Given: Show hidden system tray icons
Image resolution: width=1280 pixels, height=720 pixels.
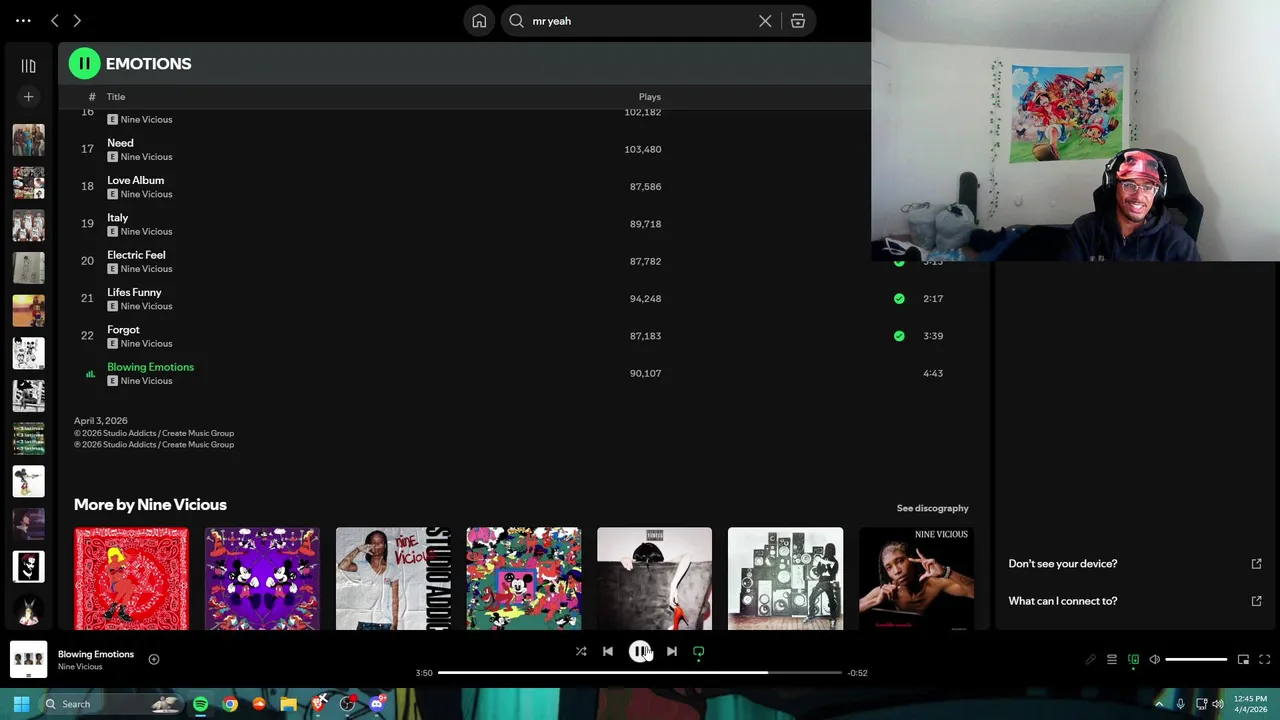Looking at the screenshot, I should click(1159, 704).
